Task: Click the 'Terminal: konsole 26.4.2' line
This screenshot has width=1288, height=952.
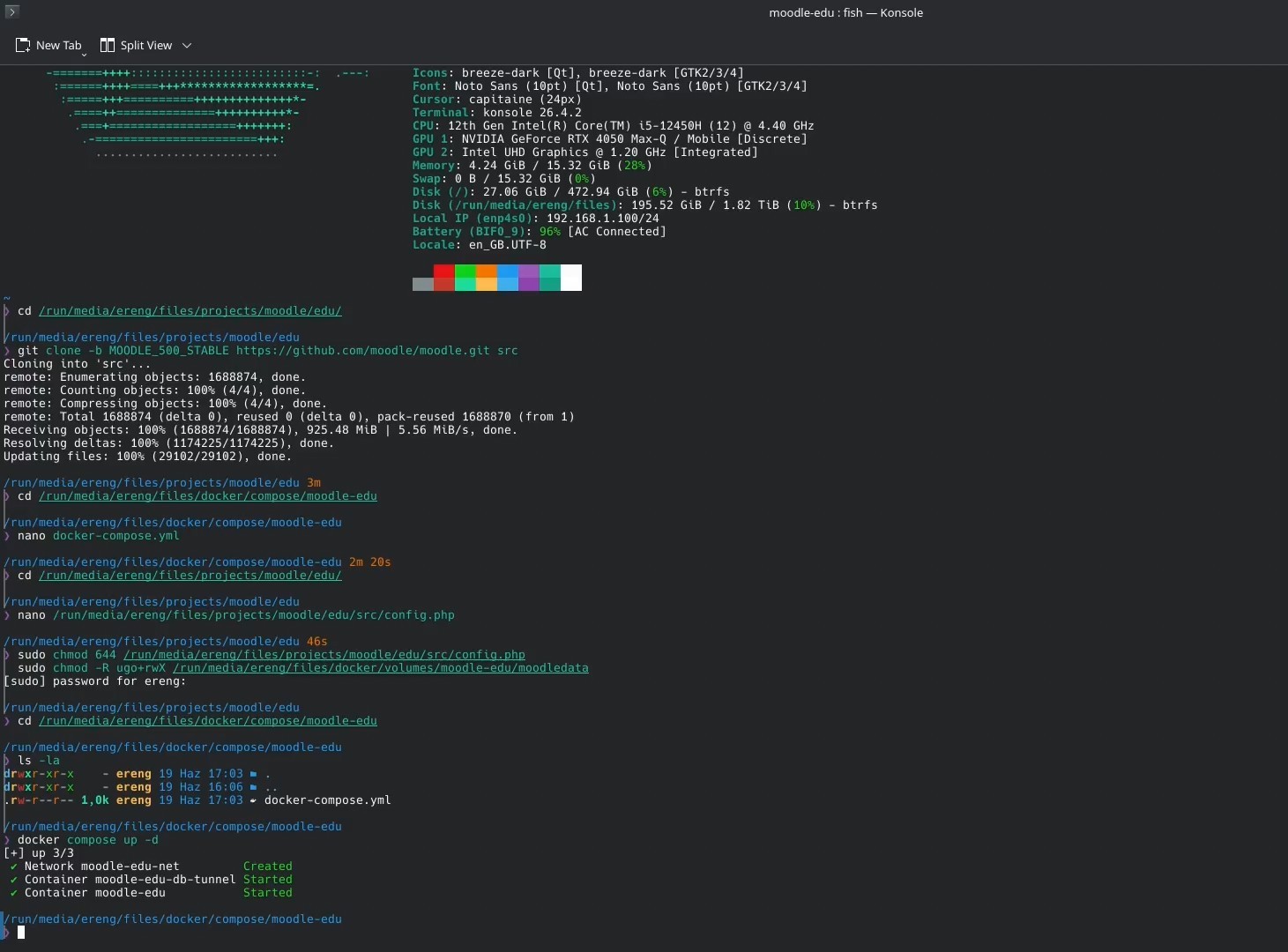Action: [x=497, y=113]
